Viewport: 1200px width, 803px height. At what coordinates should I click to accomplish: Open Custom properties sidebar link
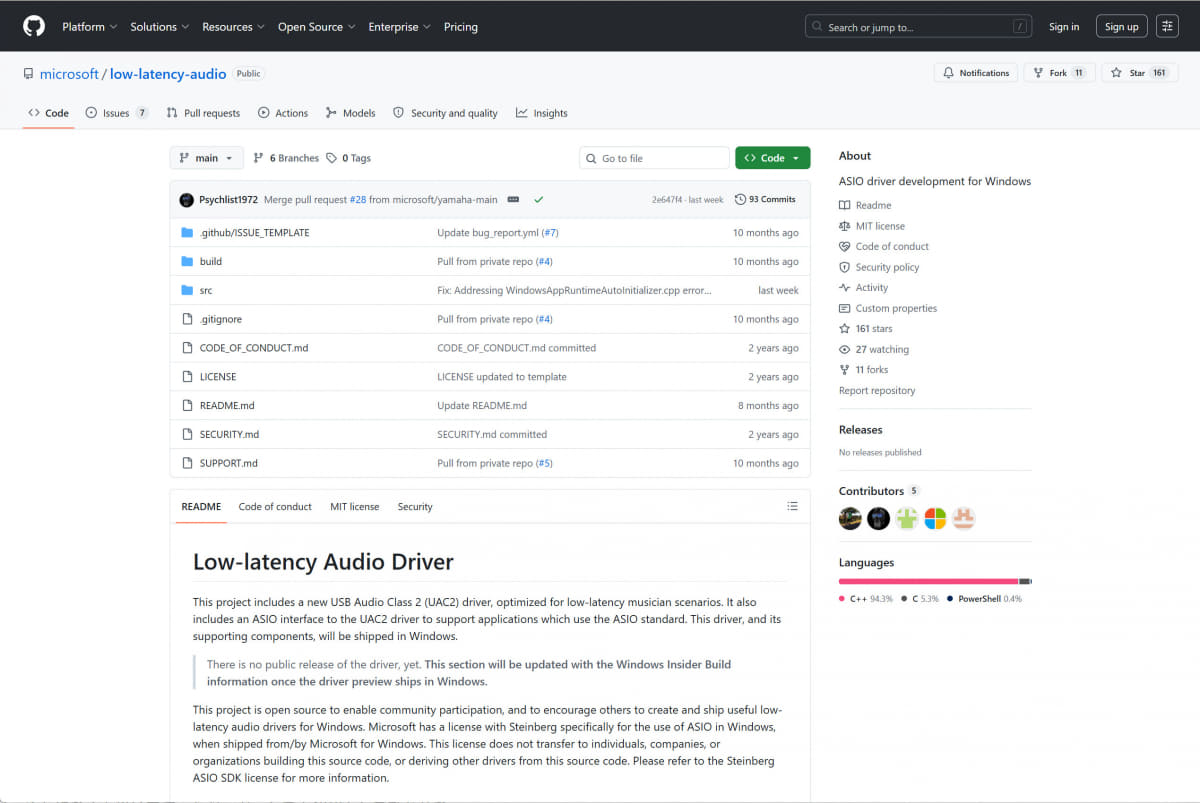pos(888,308)
